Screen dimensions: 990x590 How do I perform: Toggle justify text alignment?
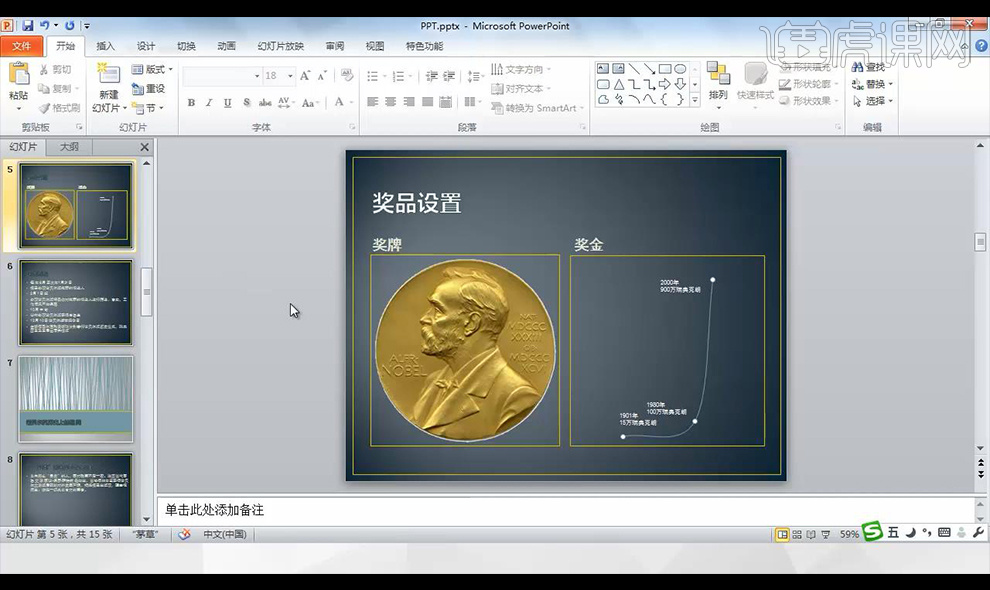[427, 102]
